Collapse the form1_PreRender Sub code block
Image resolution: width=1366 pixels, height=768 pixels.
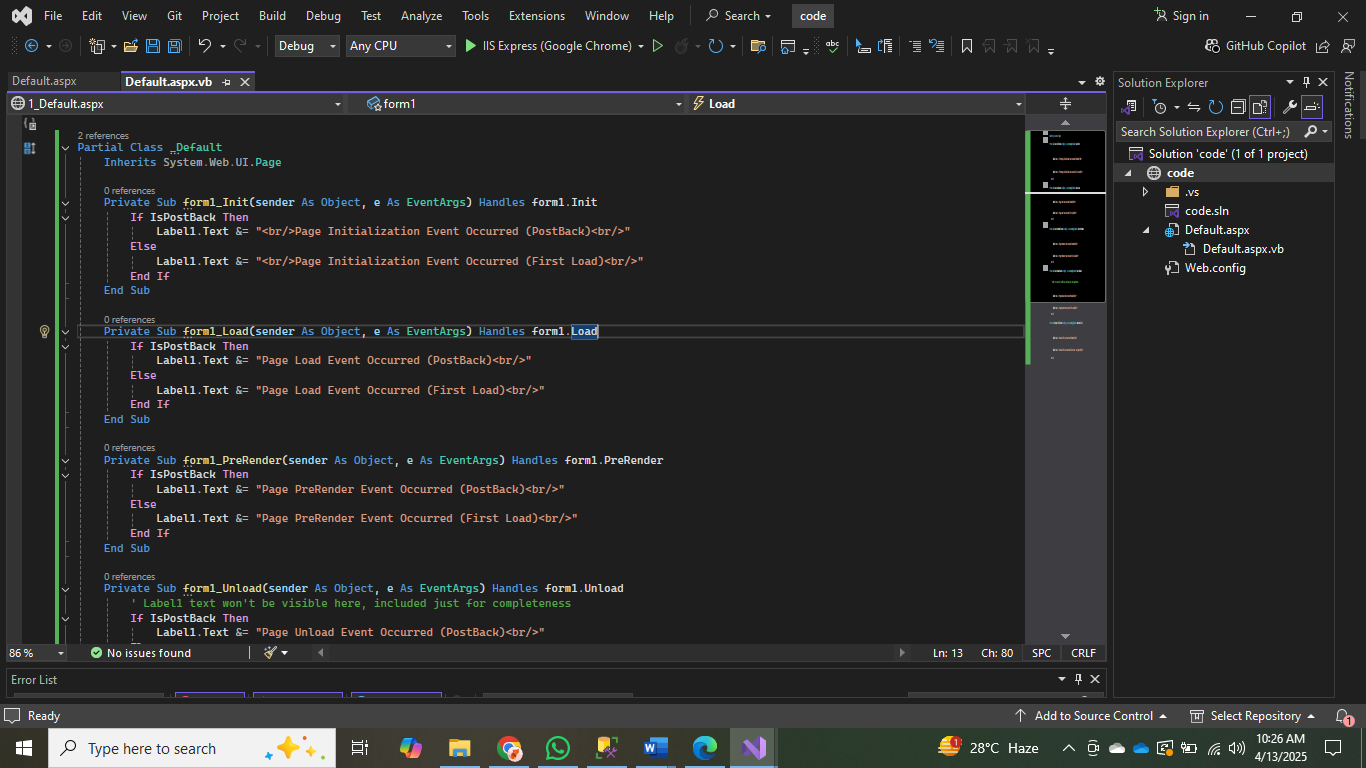[65, 461]
